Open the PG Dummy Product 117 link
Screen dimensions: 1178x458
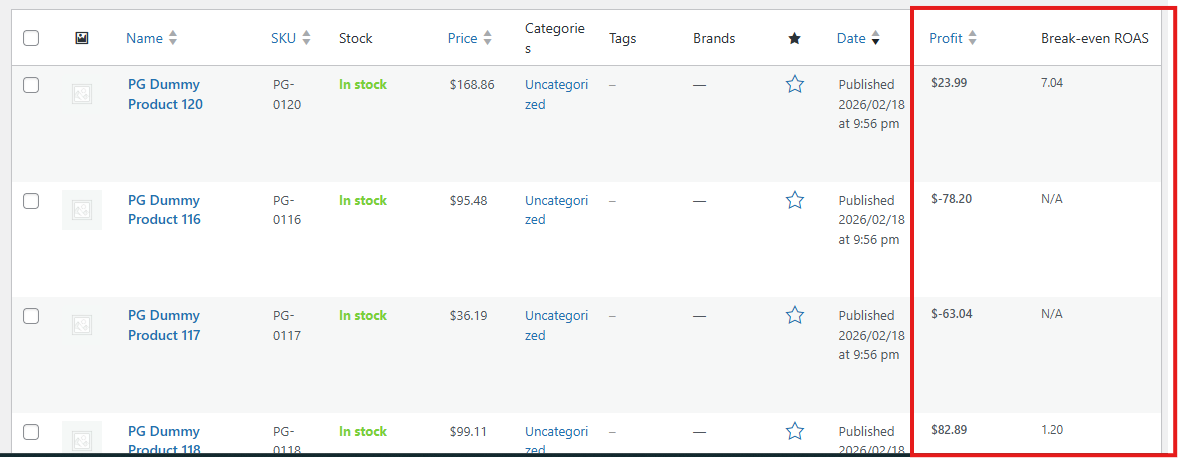pyautogui.click(x=164, y=325)
